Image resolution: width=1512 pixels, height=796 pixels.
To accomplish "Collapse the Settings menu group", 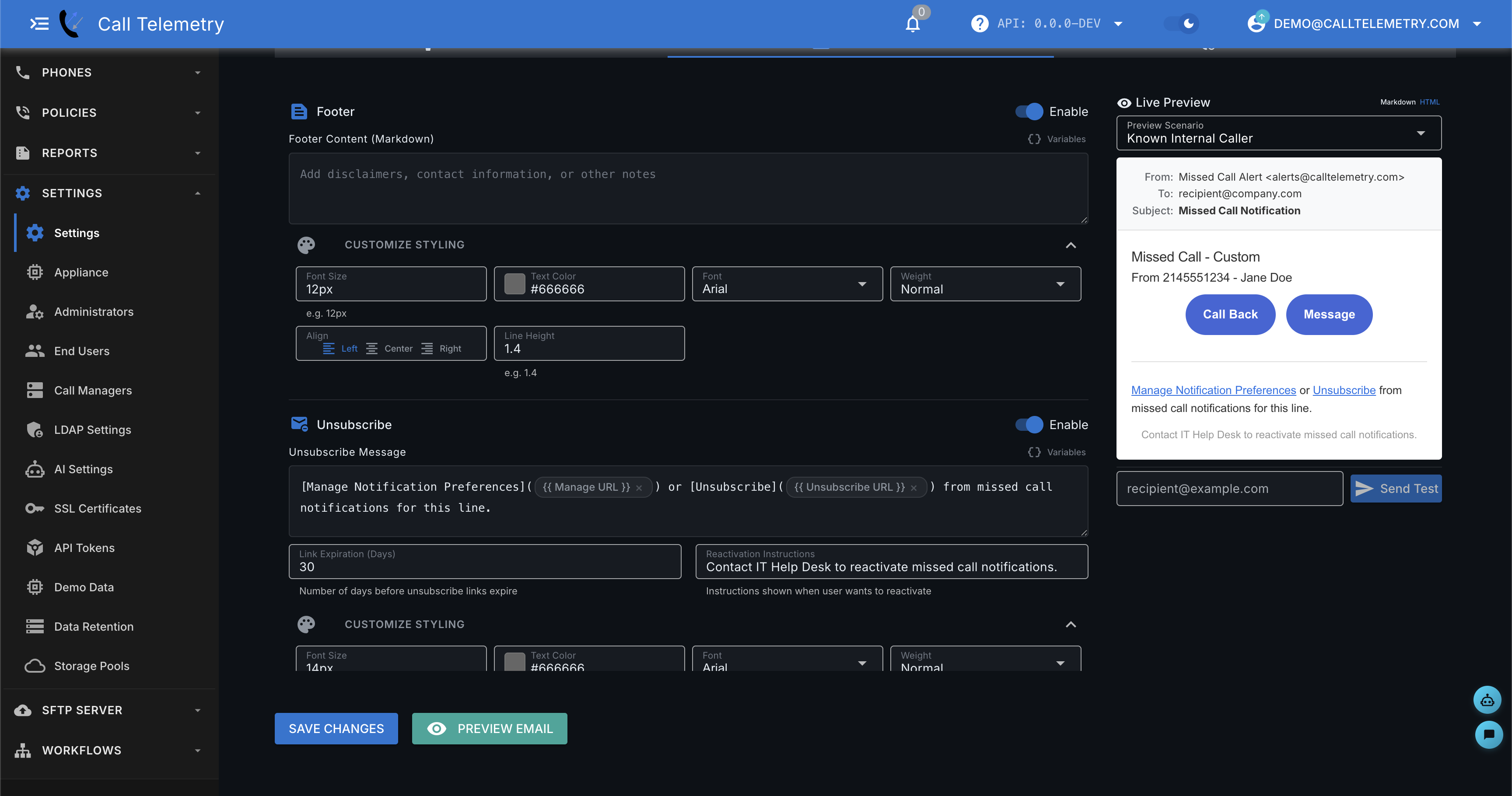I will pyautogui.click(x=109, y=193).
